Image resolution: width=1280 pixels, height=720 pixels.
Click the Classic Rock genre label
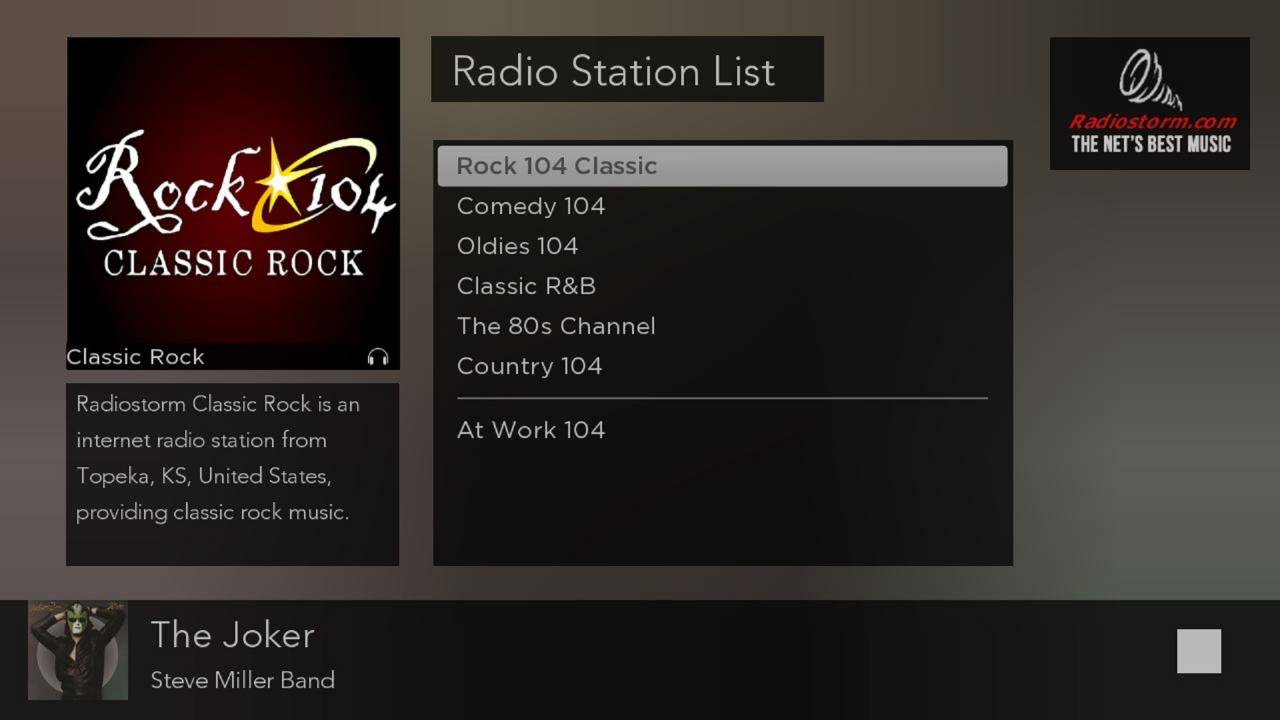pyautogui.click(x=135, y=356)
